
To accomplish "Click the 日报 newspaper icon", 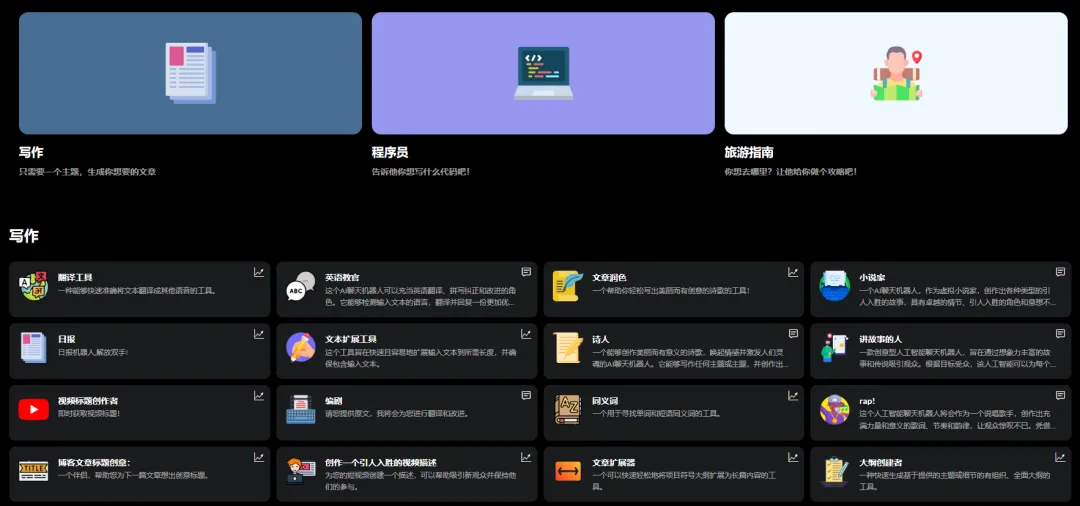I will 34,348.
